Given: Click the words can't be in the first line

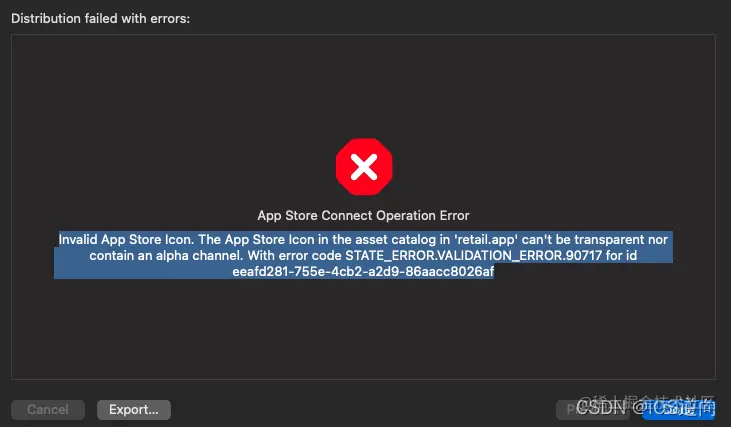Looking at the screenshot, I should (x=546, y=240).
